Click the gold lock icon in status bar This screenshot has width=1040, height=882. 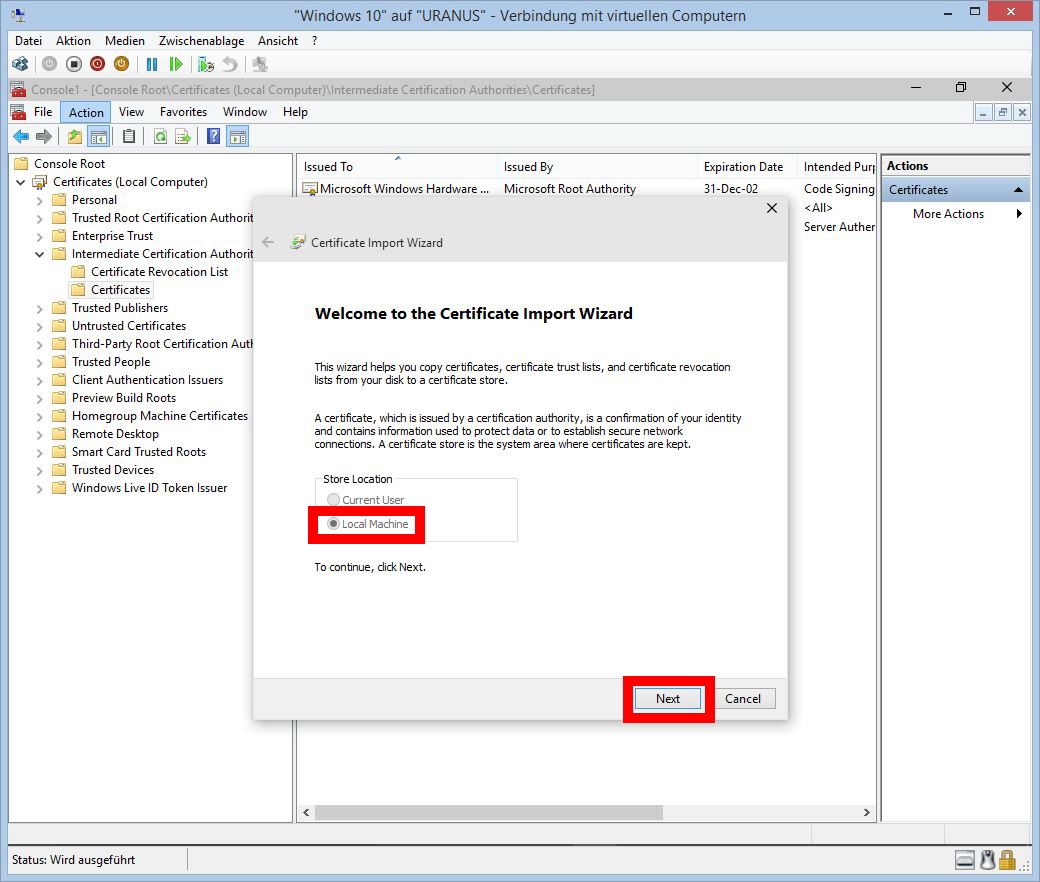tap(1007, 860)
